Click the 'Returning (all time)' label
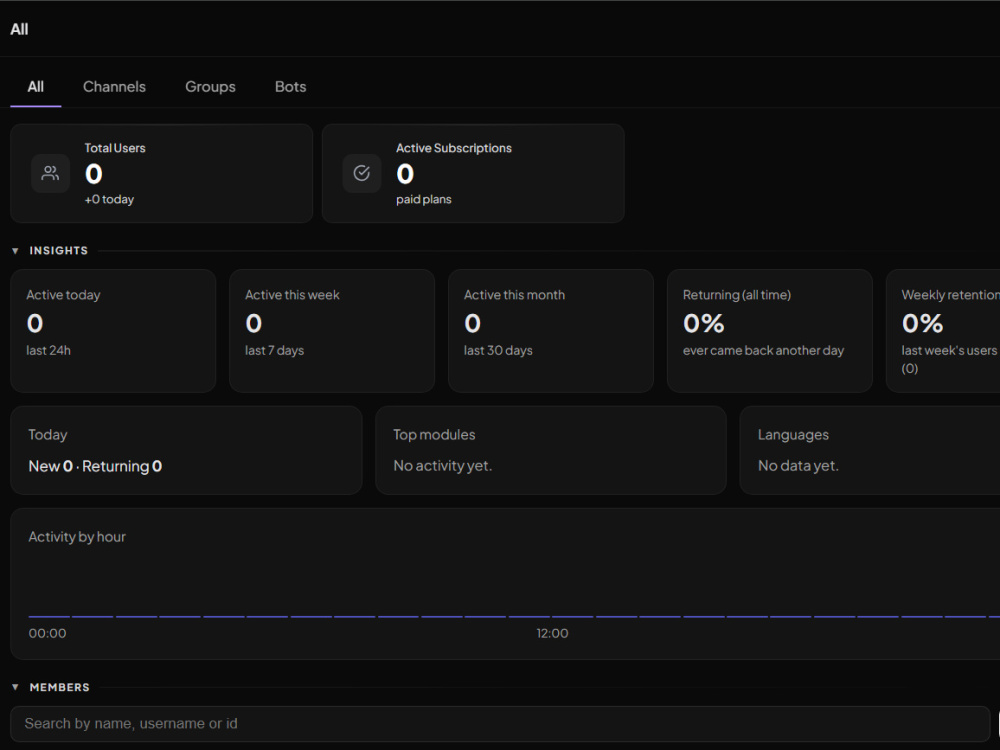 737,295
